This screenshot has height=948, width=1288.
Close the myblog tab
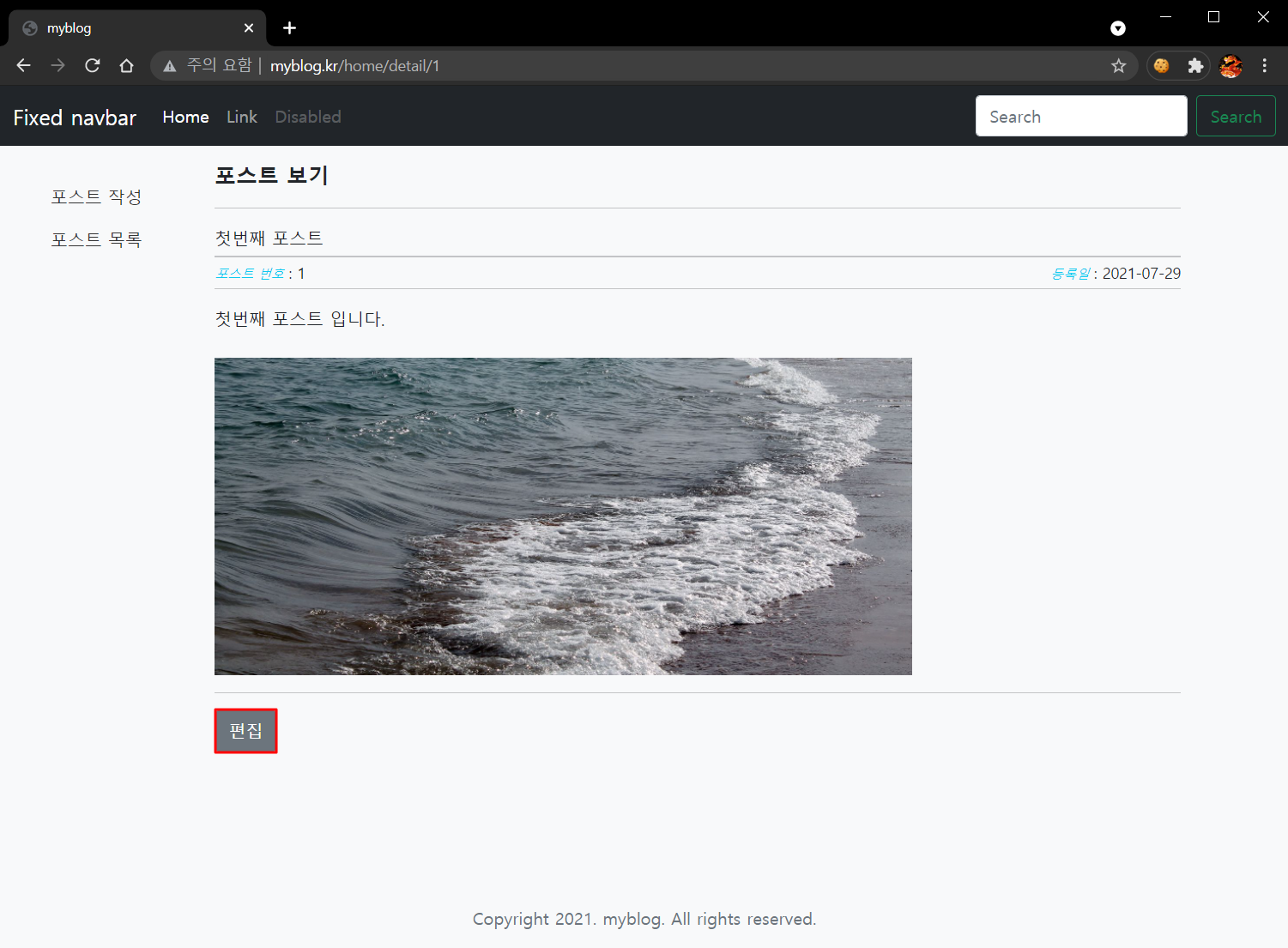(249, 28)
